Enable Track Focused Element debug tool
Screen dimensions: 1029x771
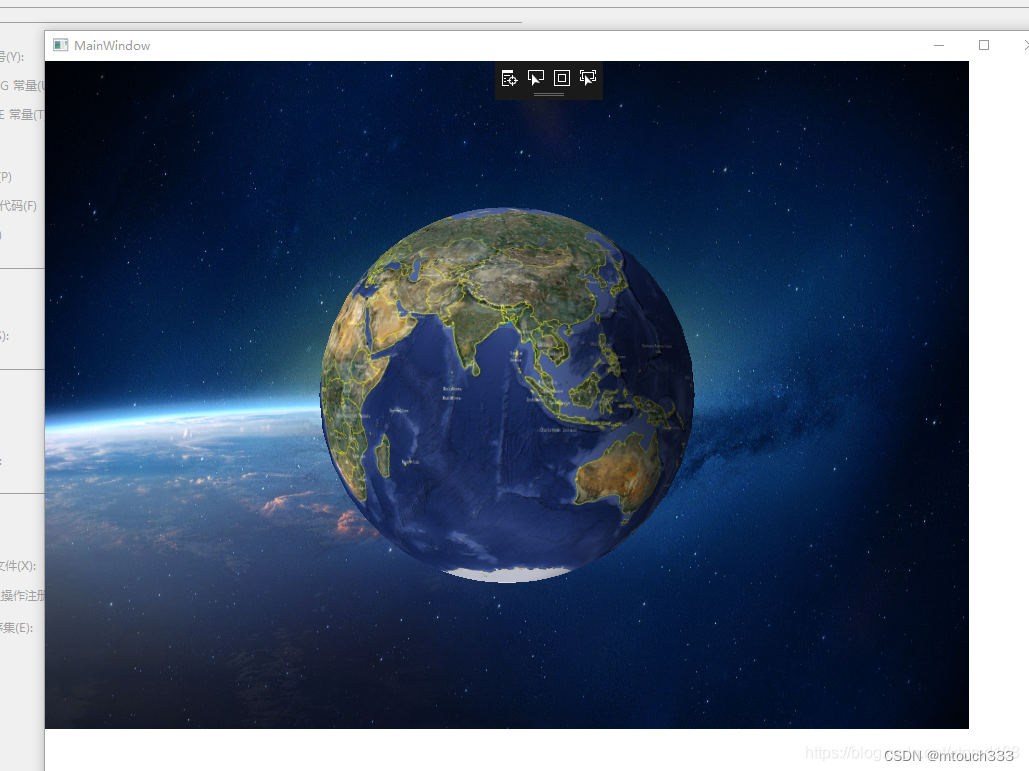(588, 78)
